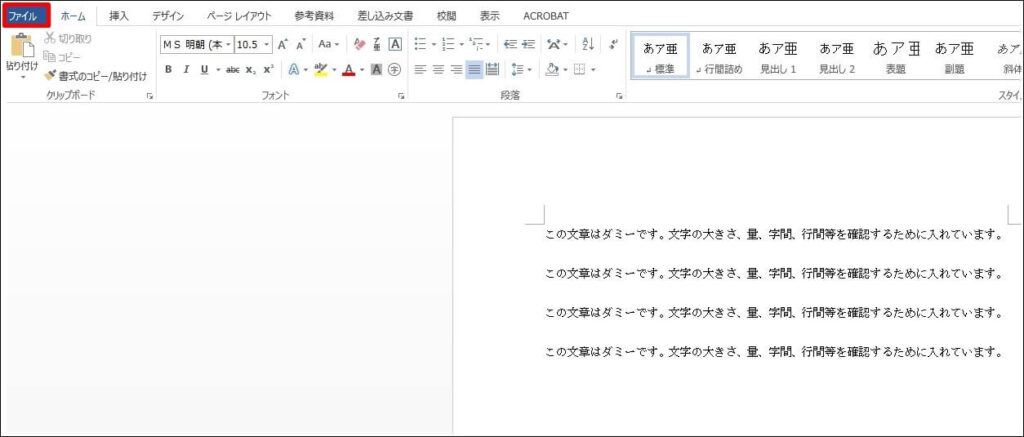1024x437 pixels.
Task: Switch to the 挿入 (Insert) tab
Action: pos(118,16)
